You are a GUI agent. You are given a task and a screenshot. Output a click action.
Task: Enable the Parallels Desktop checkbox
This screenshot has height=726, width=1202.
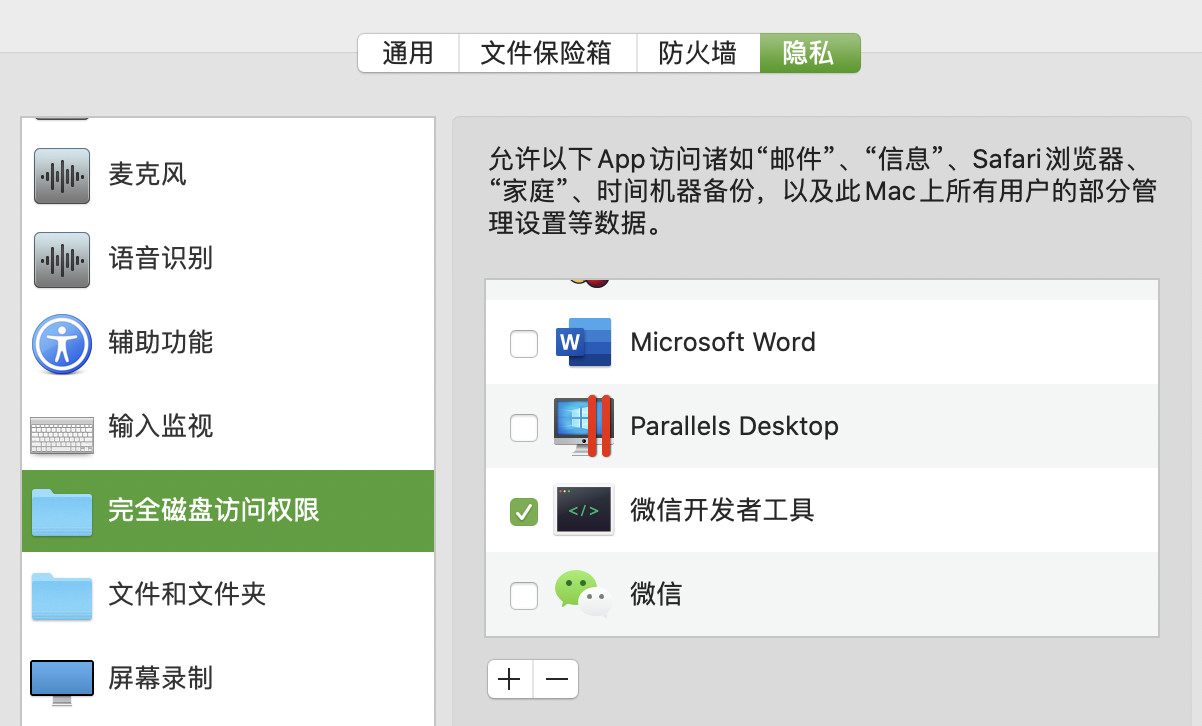coord(524,428)
